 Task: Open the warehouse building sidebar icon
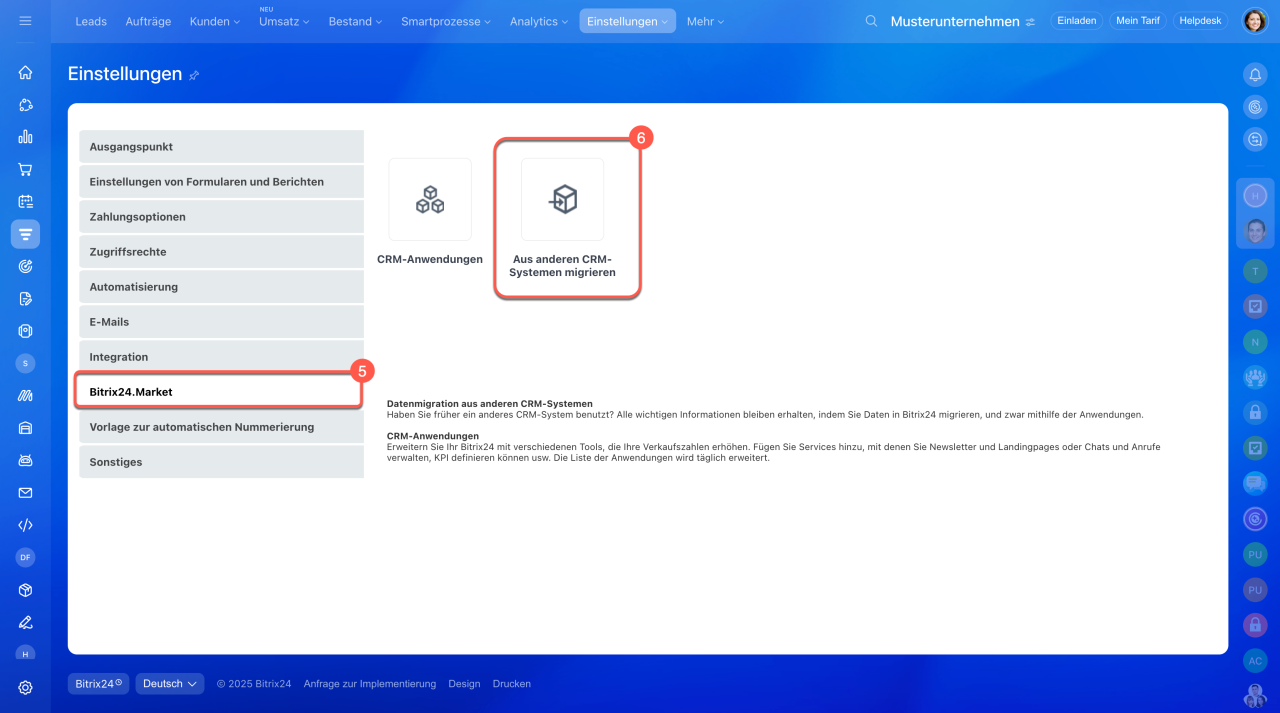(x=25, y=428)
